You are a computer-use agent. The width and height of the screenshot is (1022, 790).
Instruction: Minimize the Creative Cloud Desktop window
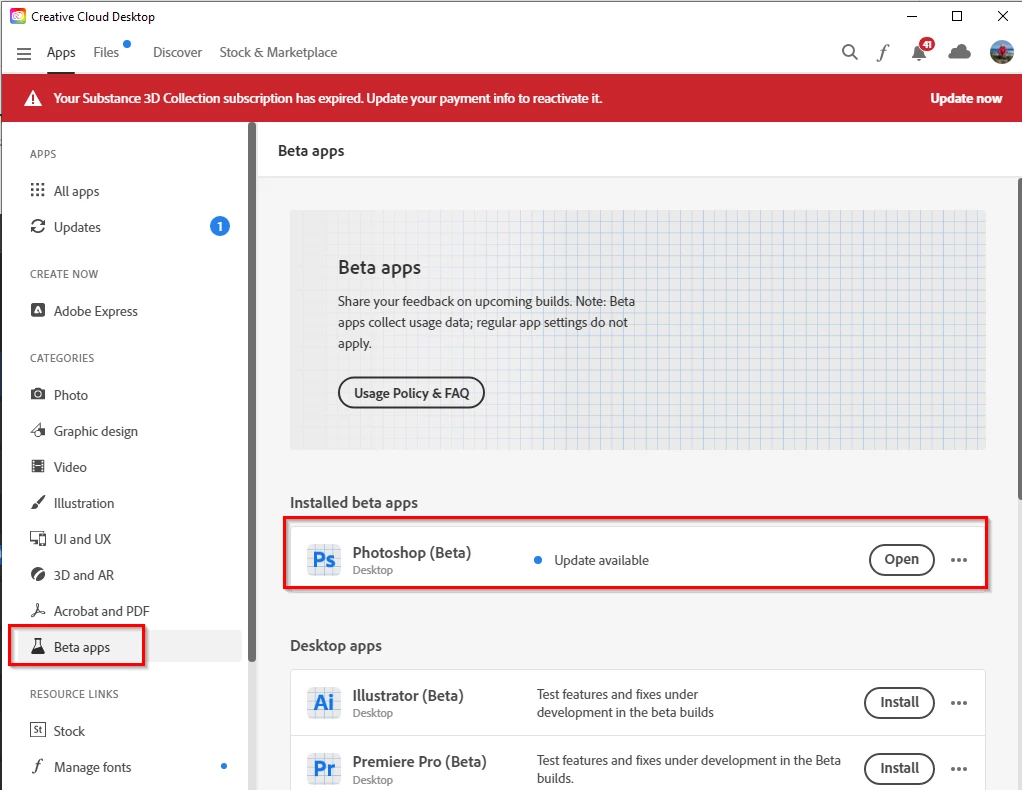click(x=912, y=16)
